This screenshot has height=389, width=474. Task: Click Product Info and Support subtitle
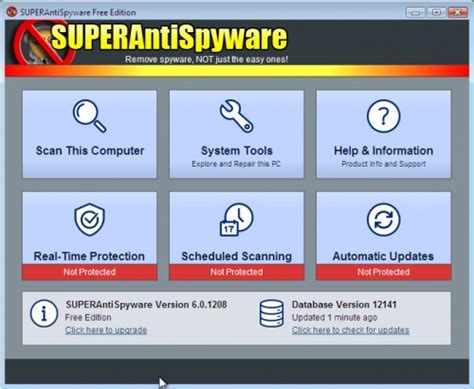coord(384,164)
